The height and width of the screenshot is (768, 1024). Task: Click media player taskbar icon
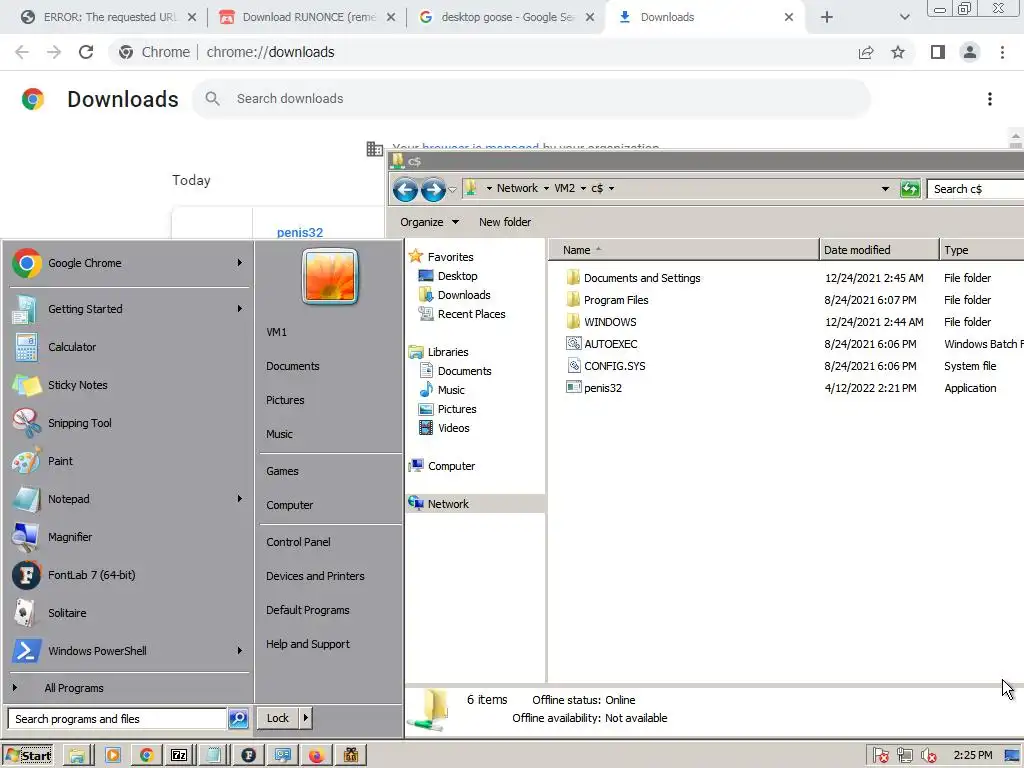(113, 756)
